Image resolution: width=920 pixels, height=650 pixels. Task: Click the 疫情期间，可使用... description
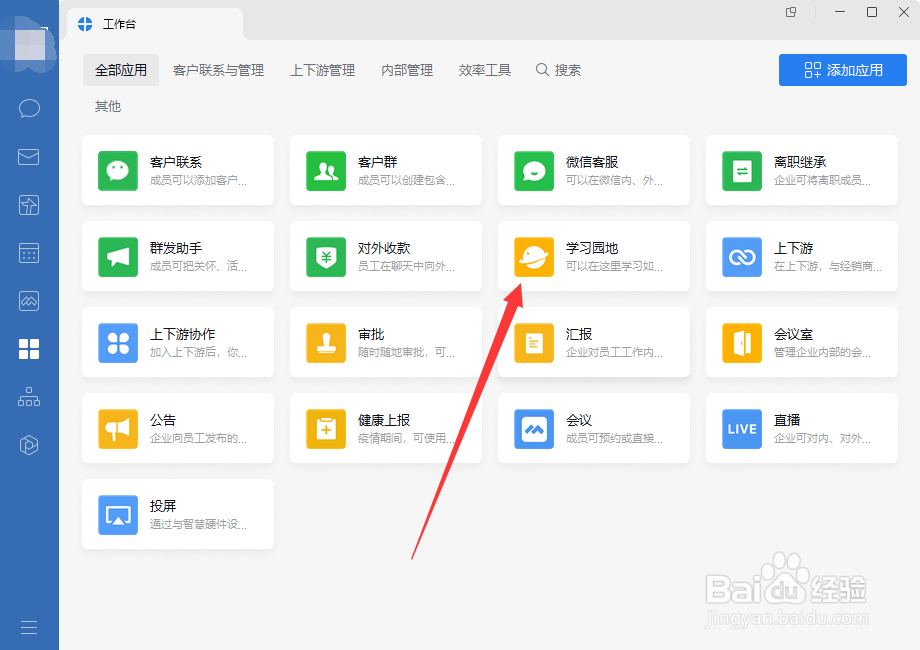pyautogui.click(x=406, y=438)
